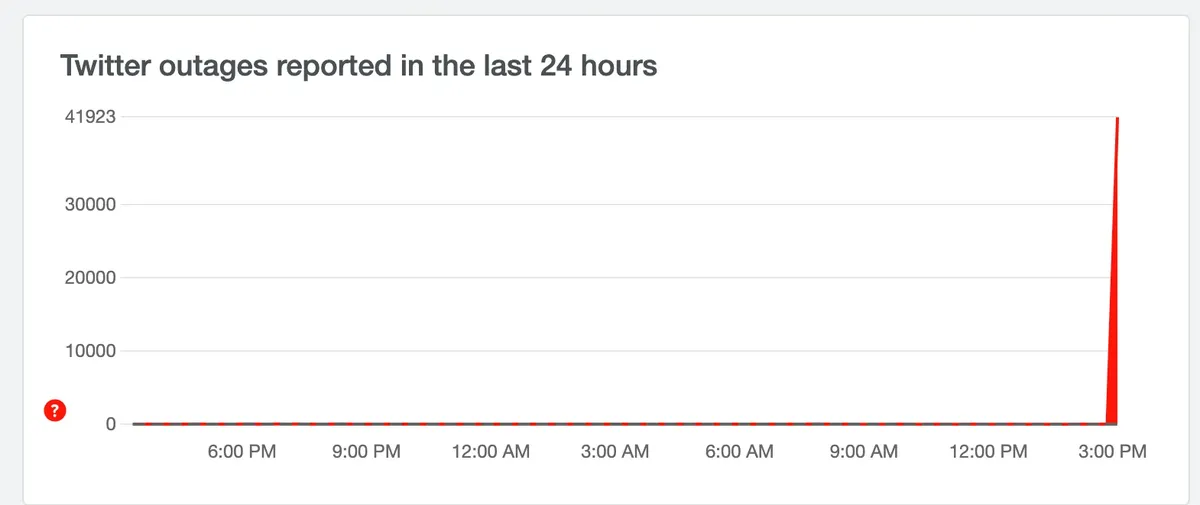The width and height of the screenshot is (1200, 505).
Task: Click the 41923 y-axis label
Action: [91, 117]
